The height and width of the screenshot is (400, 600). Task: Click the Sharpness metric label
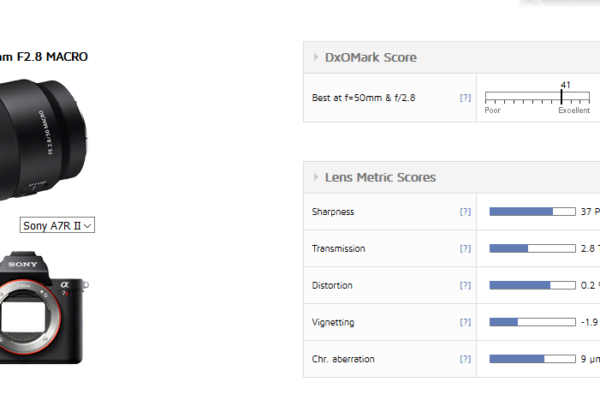click(333, 212)
